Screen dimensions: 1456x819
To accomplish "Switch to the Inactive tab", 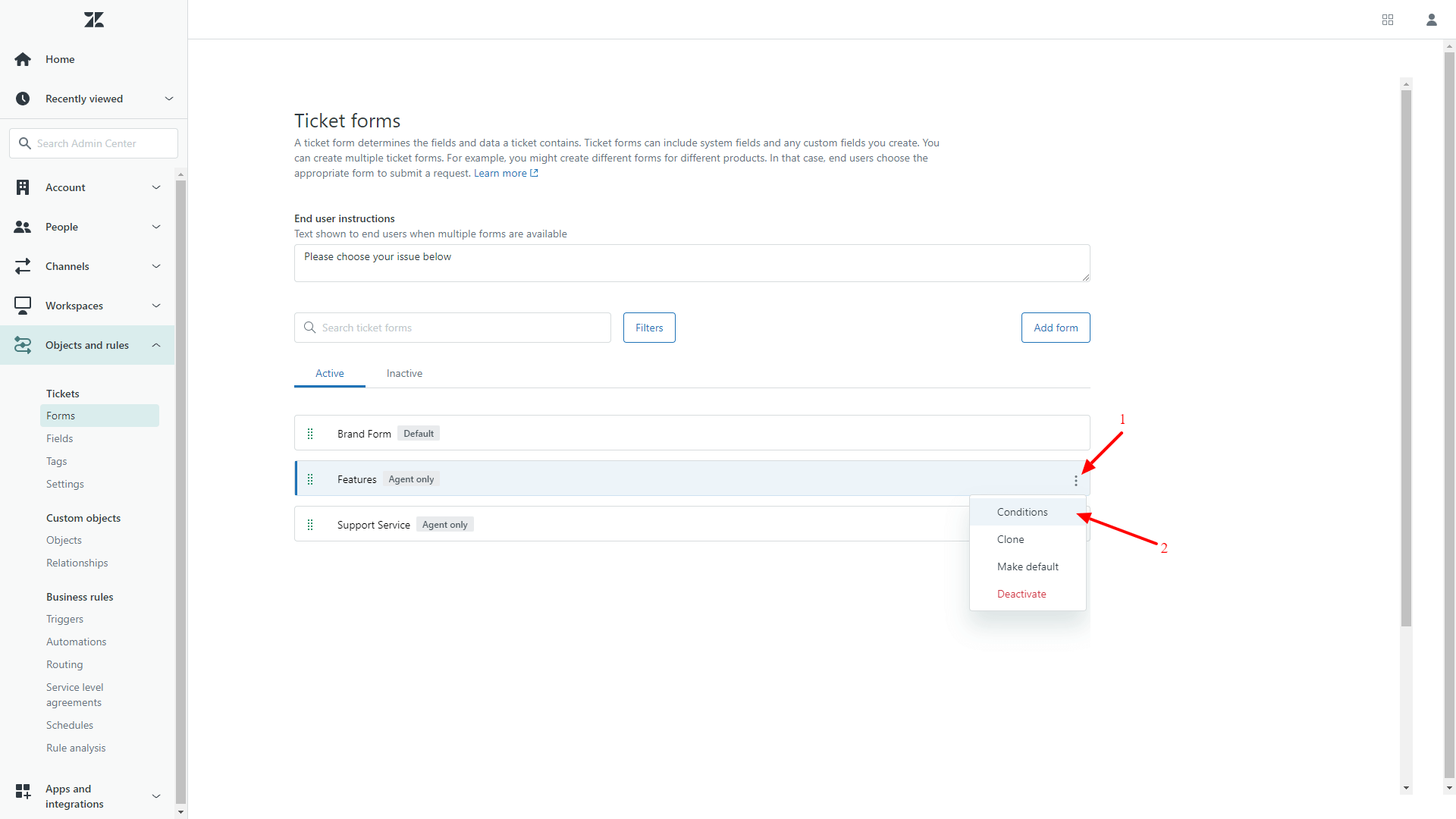I will click(404, 373).
